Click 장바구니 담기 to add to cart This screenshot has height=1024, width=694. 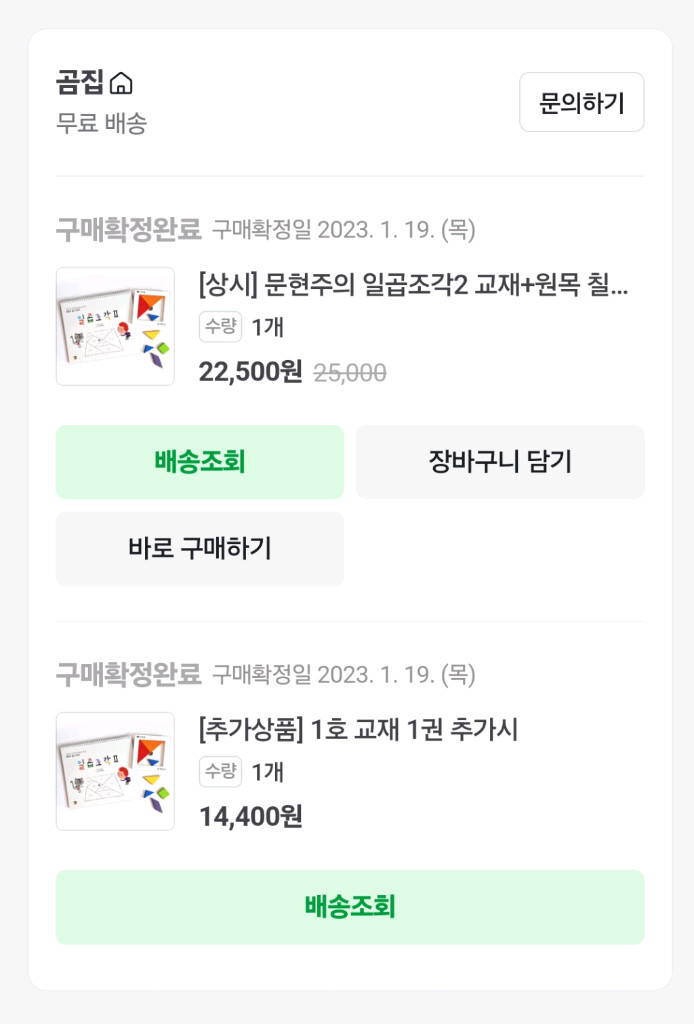(x=500, y=462)
